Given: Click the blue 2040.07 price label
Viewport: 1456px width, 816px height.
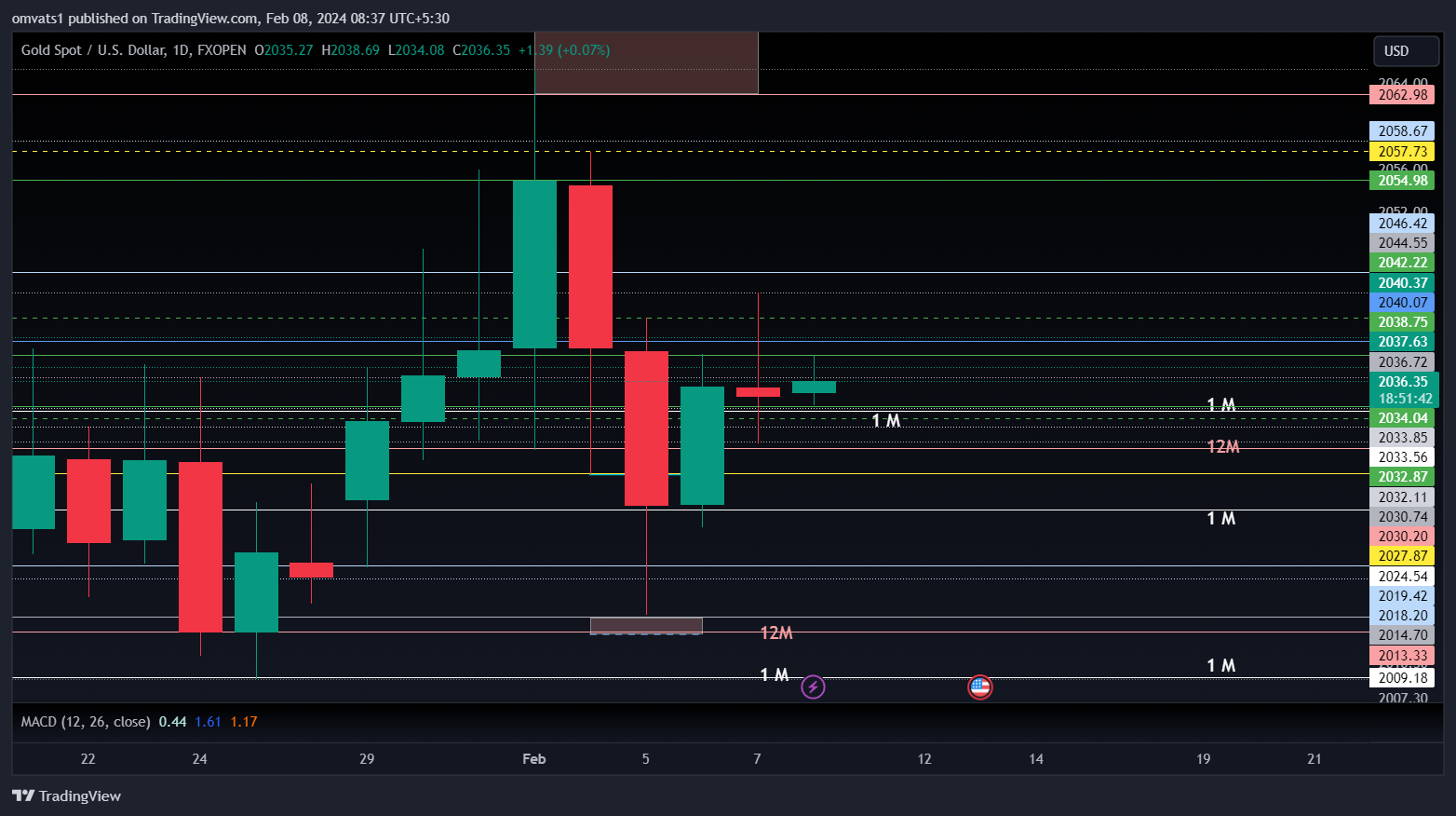Looking at the screenshot, I should click(1402, 303).
